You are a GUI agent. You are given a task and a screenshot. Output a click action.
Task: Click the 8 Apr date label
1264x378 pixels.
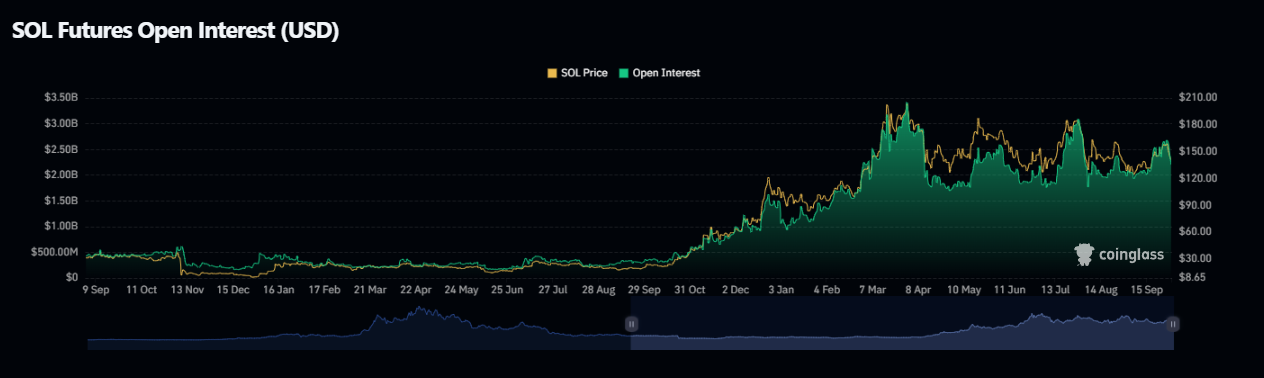click(x=918, y=290)
